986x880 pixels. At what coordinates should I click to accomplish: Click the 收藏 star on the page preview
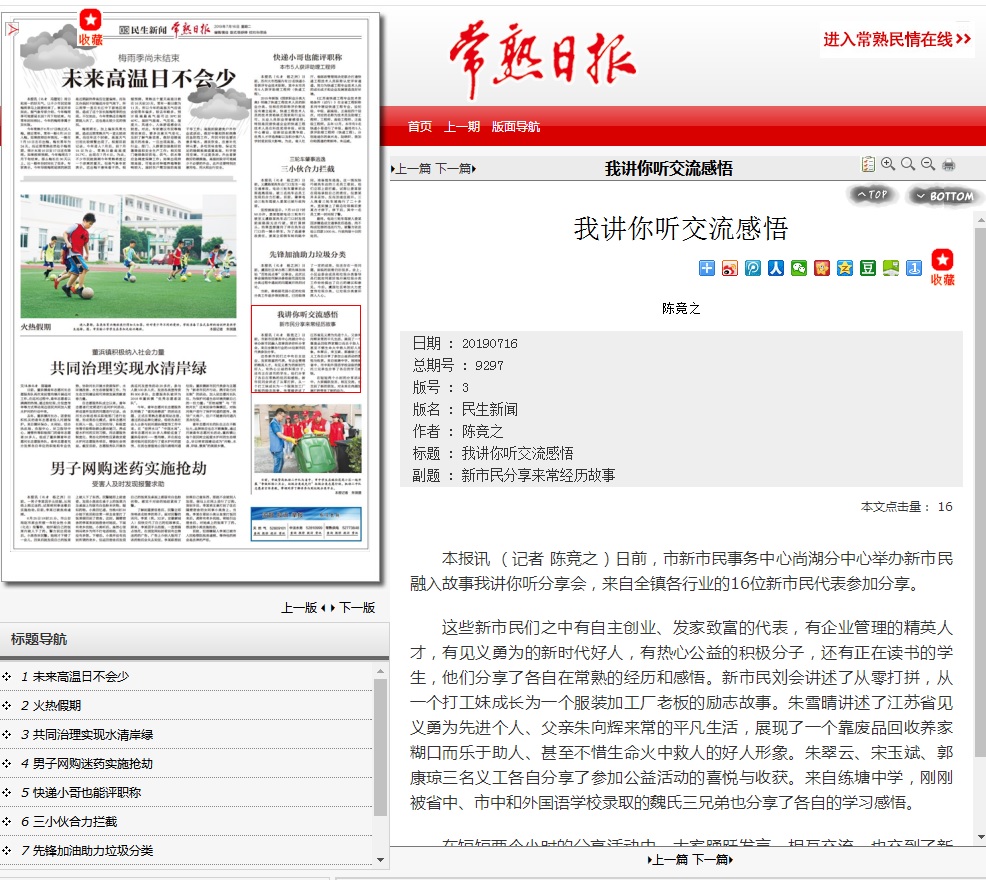pos(91,28)
